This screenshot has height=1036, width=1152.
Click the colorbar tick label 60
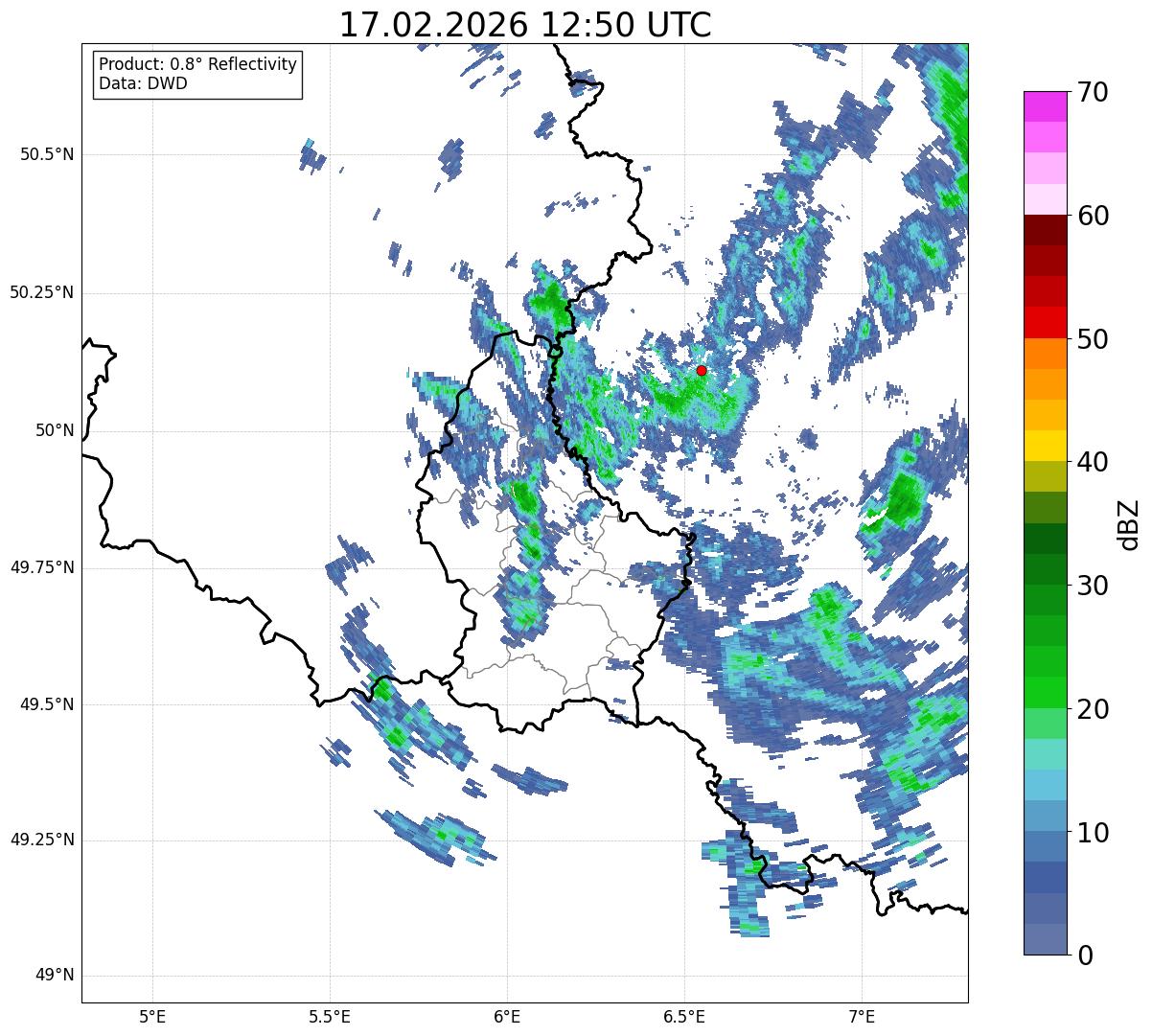tap(1092, 216)
